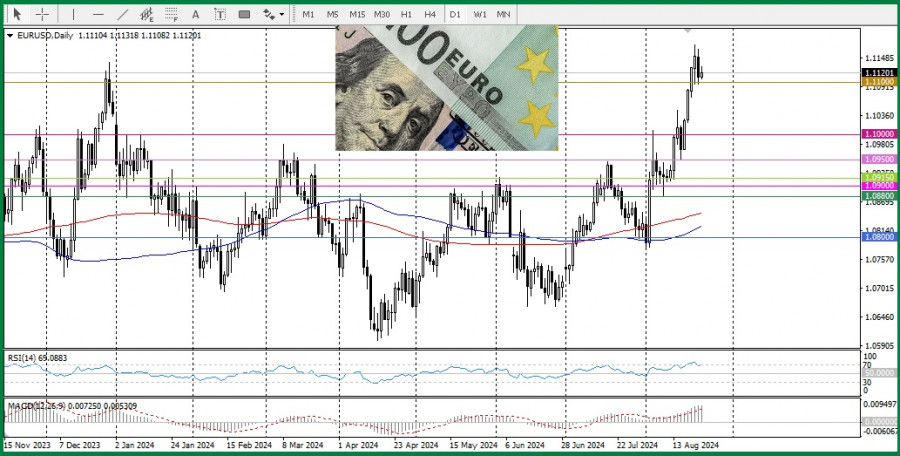Image resolution: width=900 pixels, height=456 pixels.
Task: Switch to M1 timeframe
Action: (308, 14)
